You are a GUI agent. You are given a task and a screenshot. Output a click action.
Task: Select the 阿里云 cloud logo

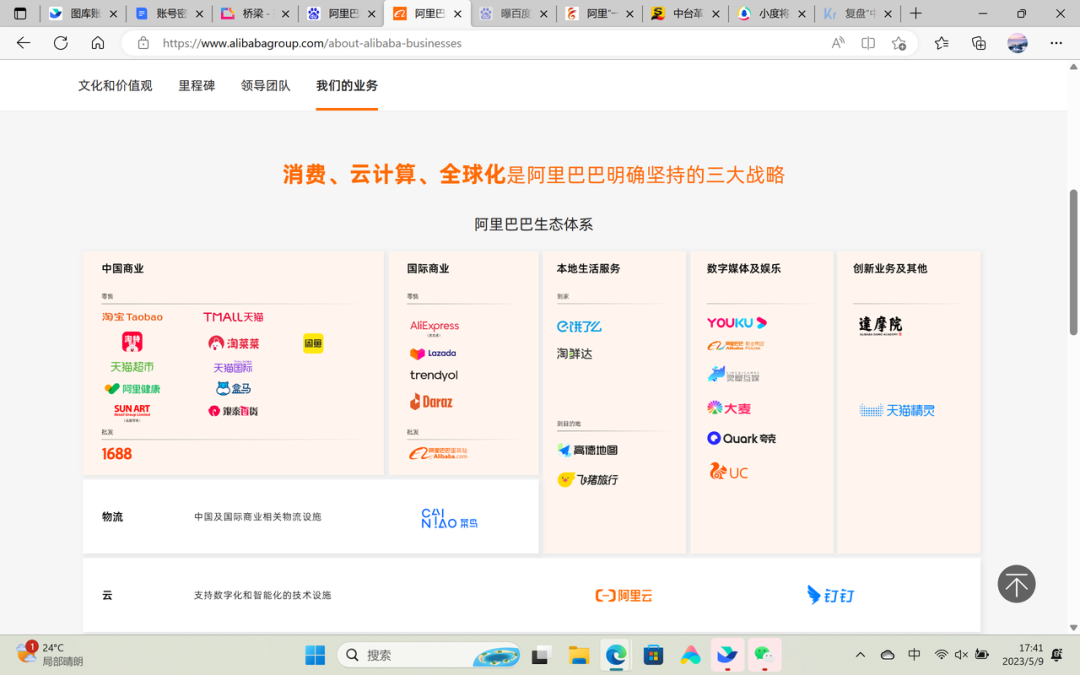point(623,595)
